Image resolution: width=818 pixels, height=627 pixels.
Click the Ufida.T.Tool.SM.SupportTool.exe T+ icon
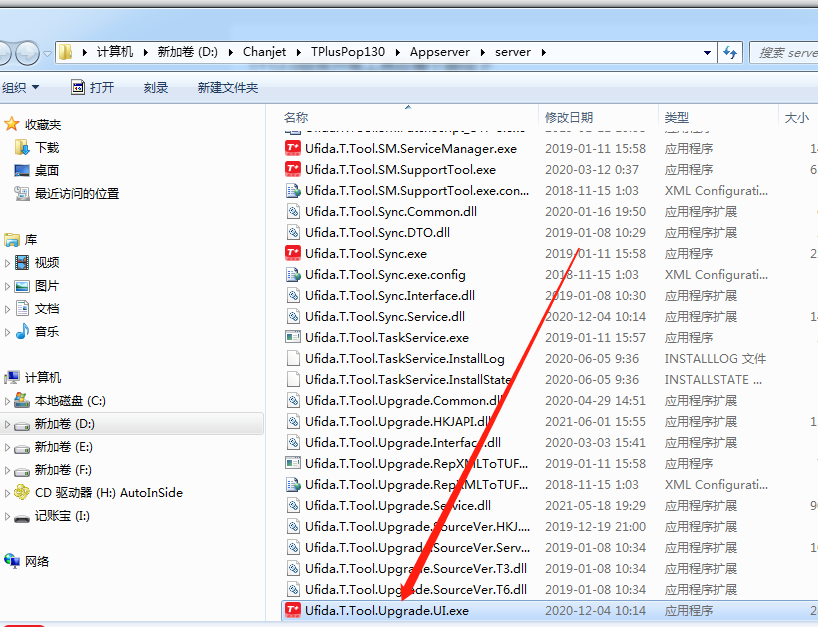pyautogui.click(x=293, y=169)
